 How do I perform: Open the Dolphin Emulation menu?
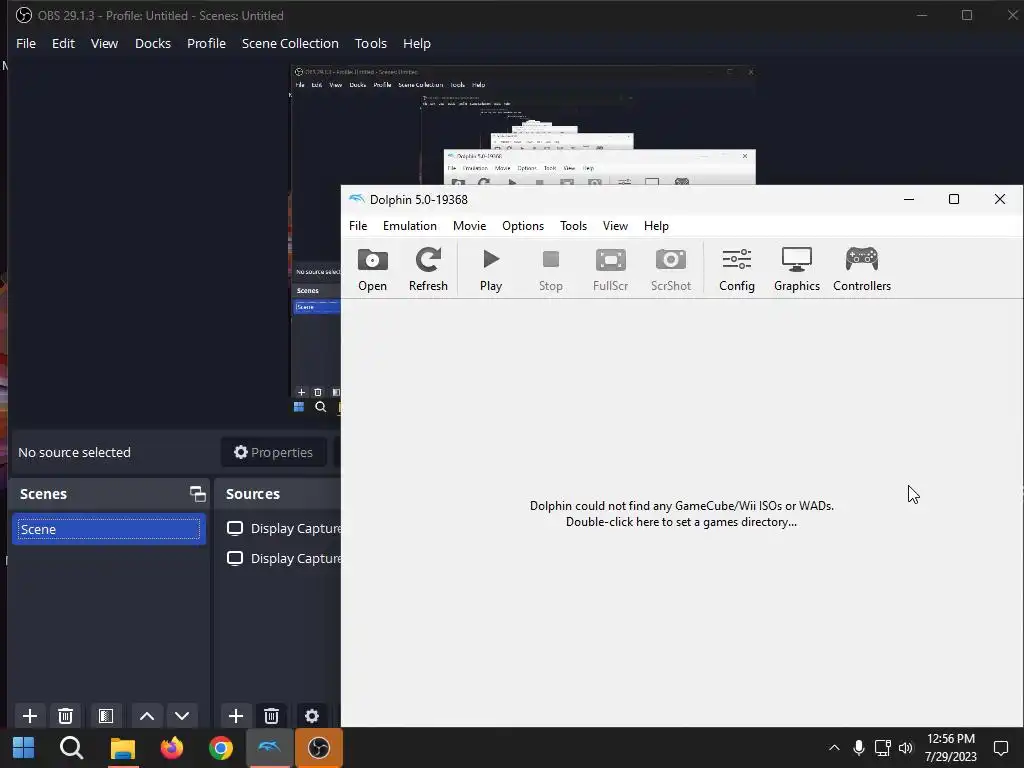coord(409,226)
